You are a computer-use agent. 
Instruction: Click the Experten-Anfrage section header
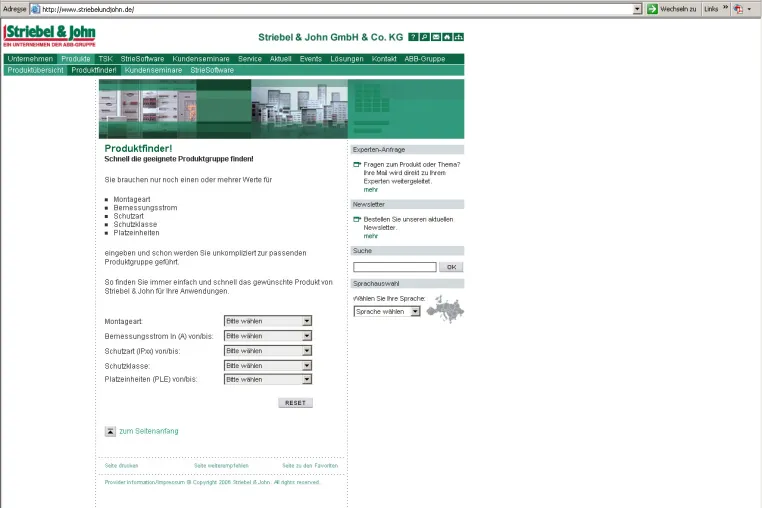pyautogui.click(x=407, y=150)
